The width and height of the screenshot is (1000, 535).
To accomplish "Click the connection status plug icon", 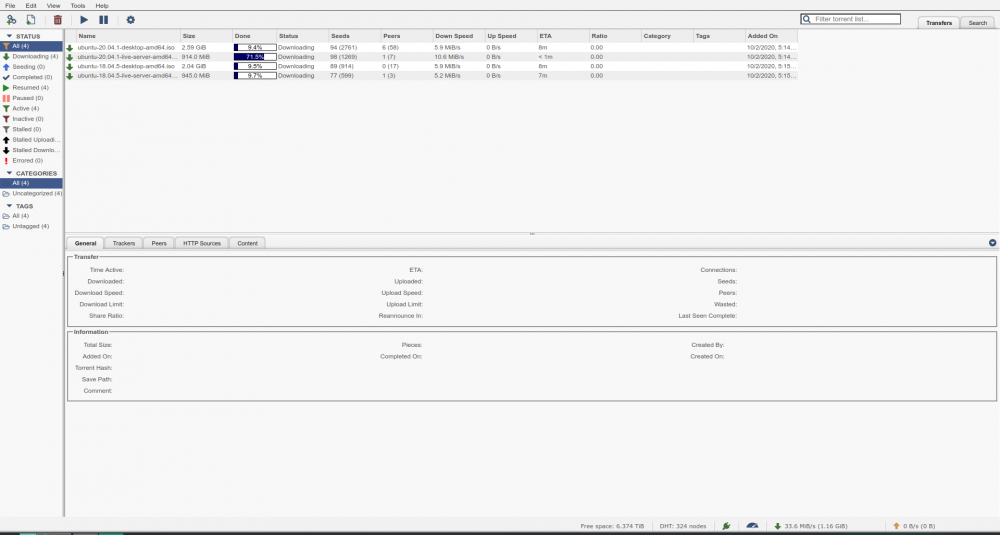I will click(x=726, y=526).
